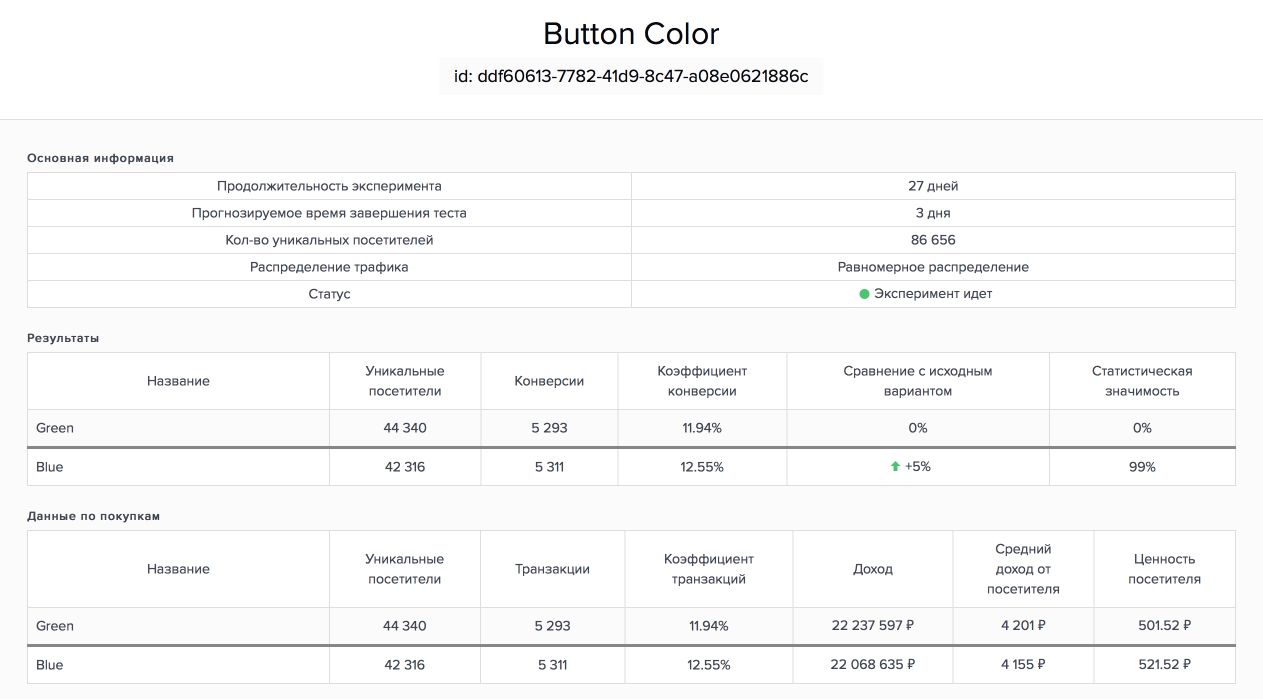1263x699 pixels.
Task: Click the Коэффициент конверсии column header
Action: point(702,381)
